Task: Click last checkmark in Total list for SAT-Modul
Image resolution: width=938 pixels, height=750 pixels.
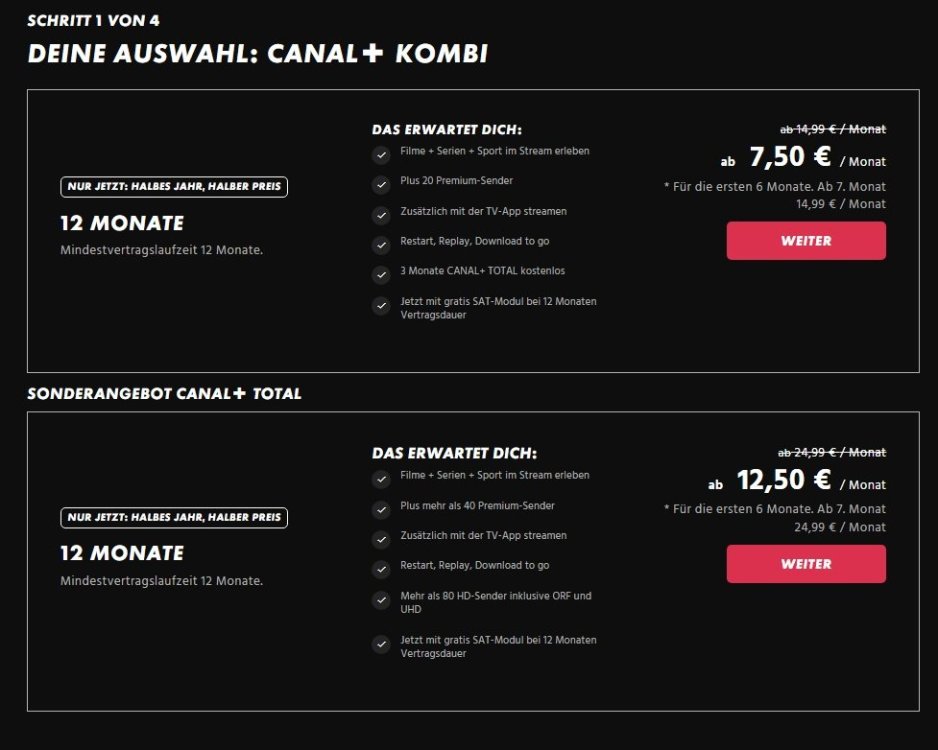Action: coord(381,645)
